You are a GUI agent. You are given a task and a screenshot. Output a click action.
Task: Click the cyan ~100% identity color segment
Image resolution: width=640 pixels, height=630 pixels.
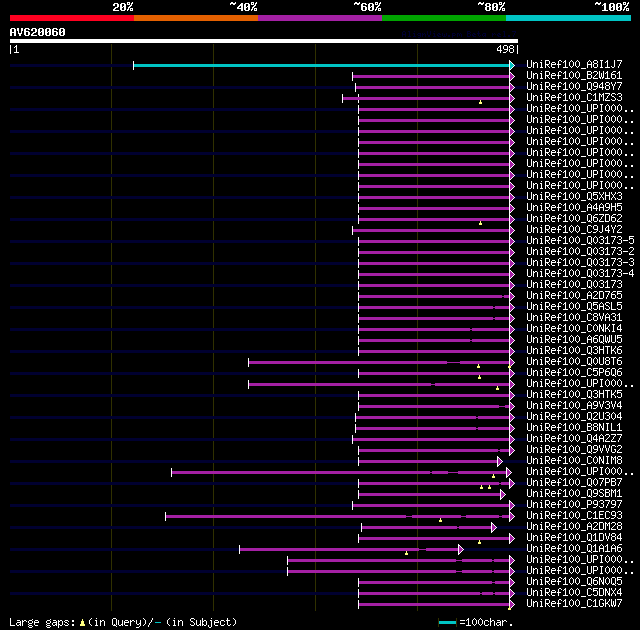(569, 18)
